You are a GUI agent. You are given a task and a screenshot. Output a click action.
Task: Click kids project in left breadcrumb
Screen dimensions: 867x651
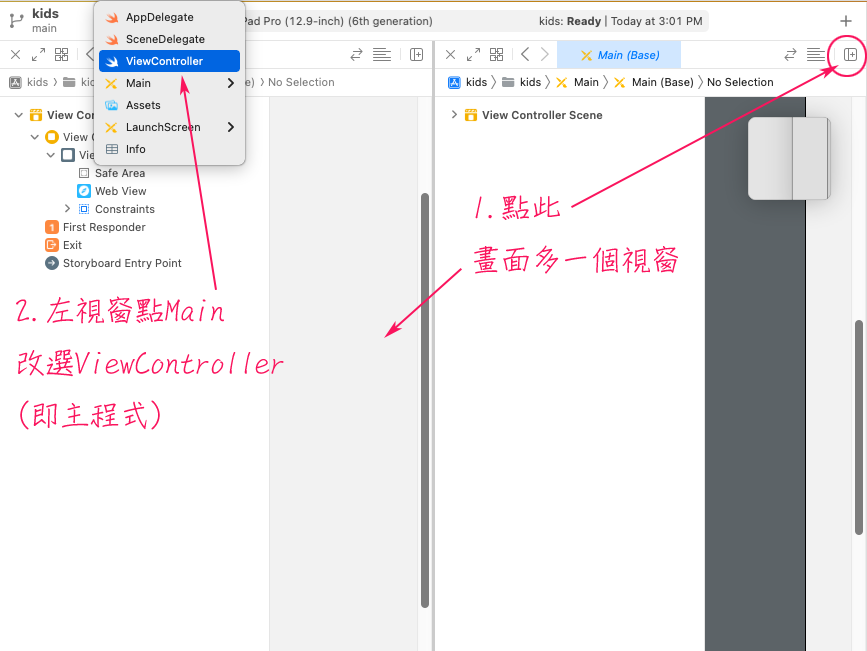coord(29,82)
